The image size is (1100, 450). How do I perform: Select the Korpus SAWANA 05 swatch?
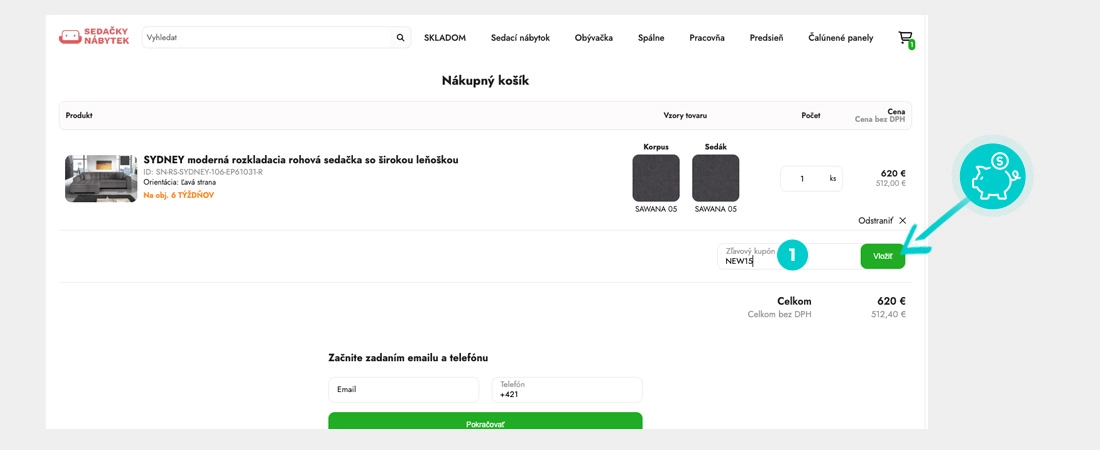coord(656,178)
